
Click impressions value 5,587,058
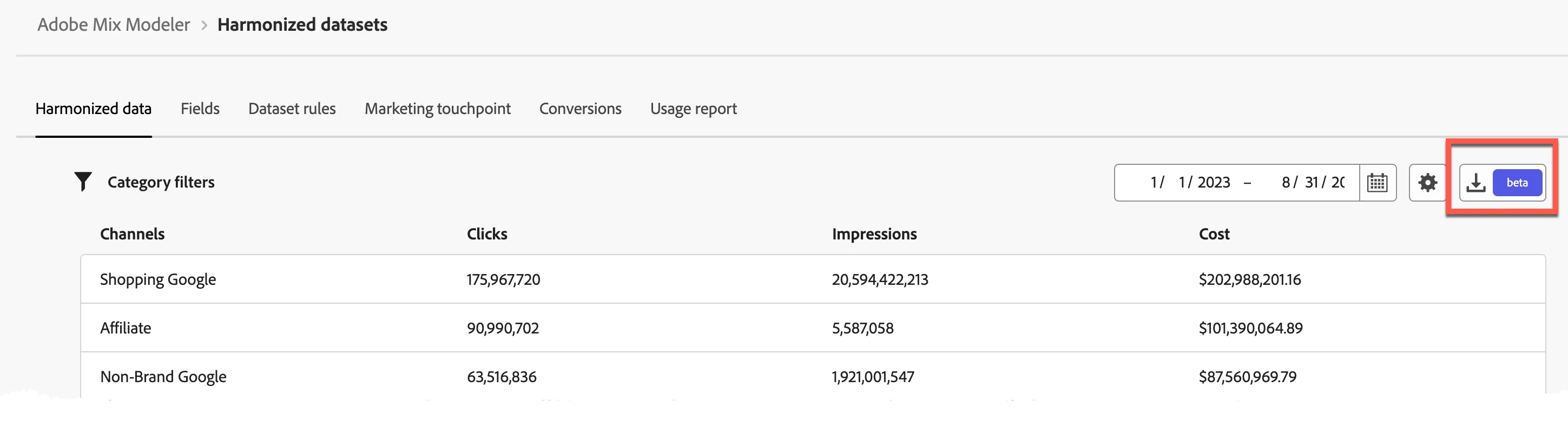(862, 328)
